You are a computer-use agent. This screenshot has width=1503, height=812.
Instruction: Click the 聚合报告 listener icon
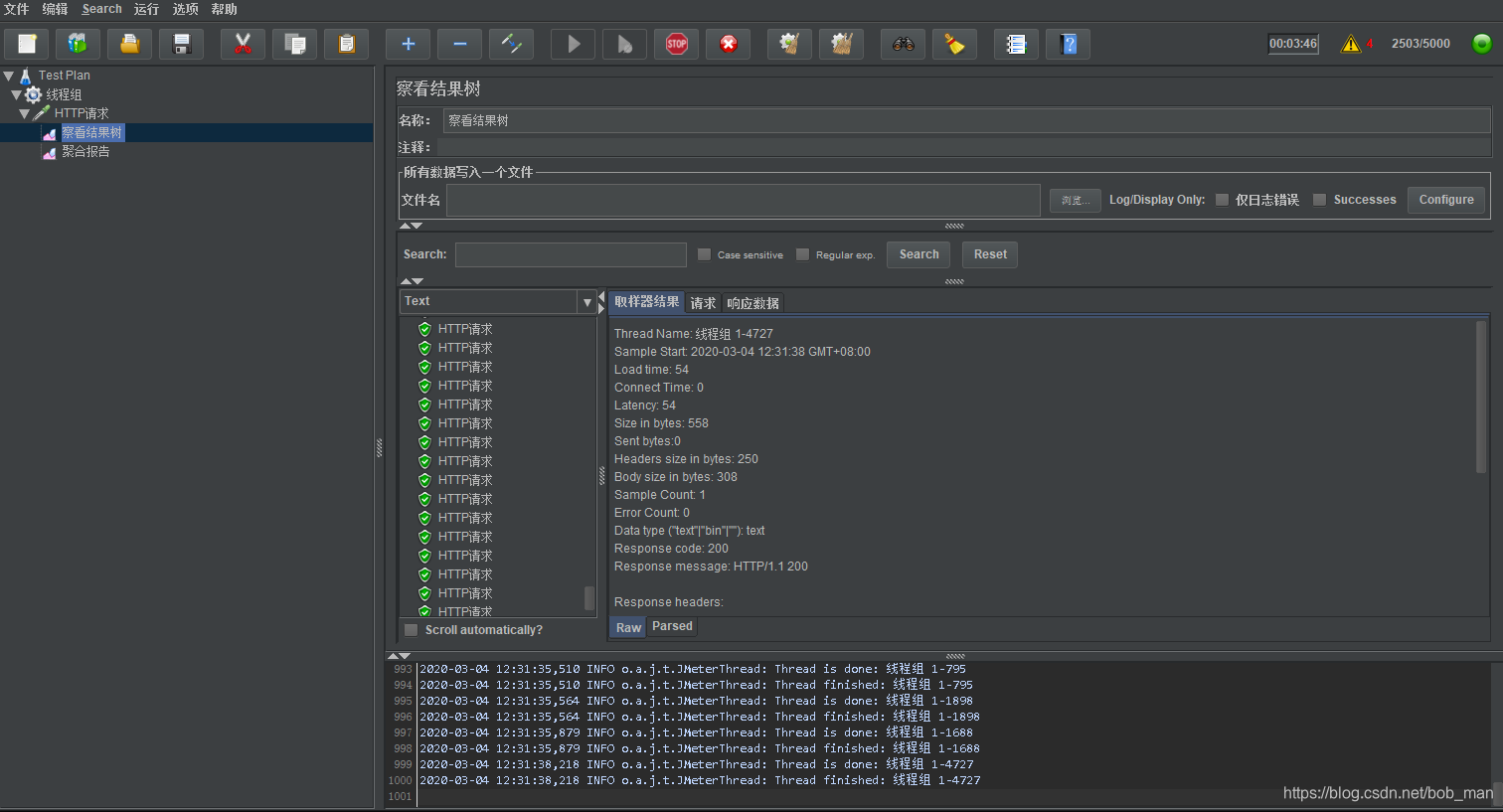49,152
